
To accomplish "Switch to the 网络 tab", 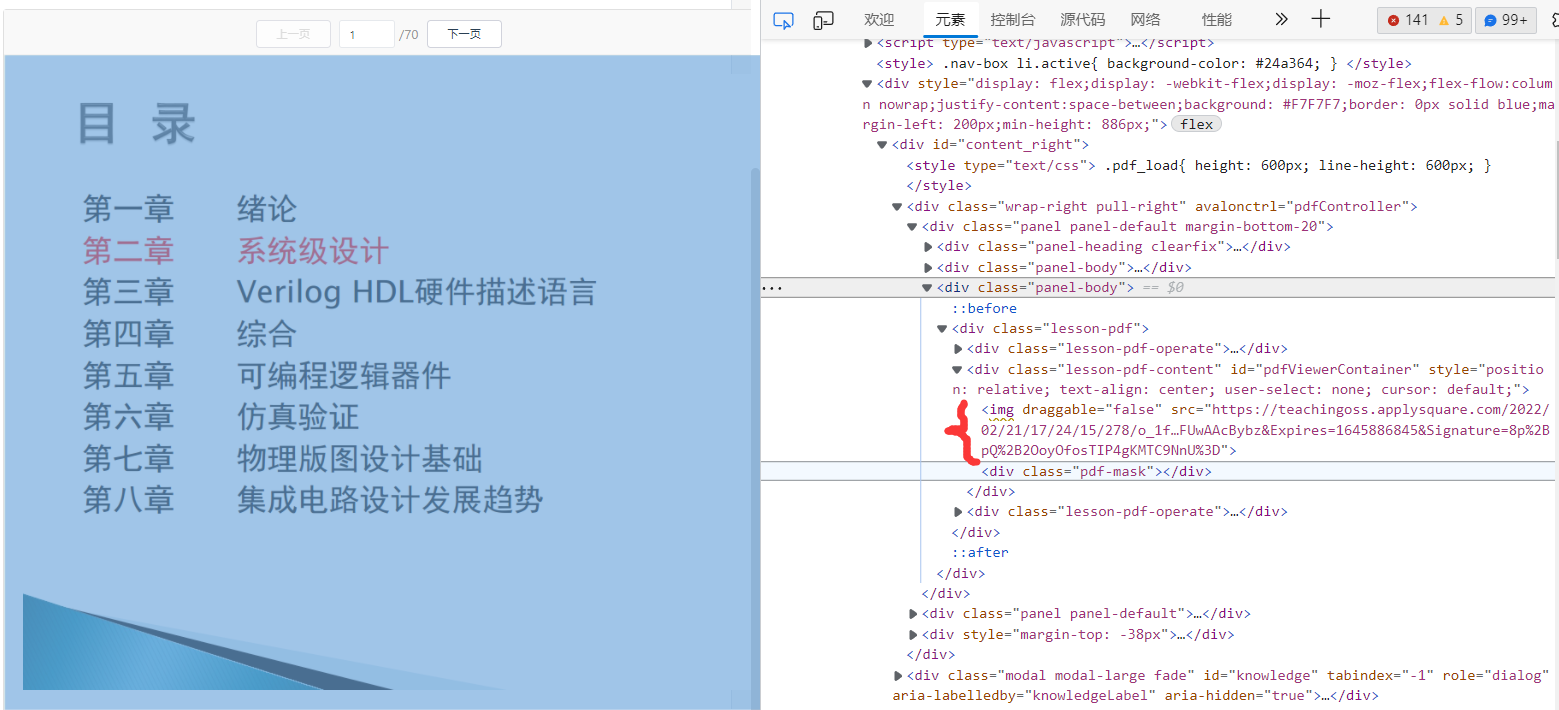I will (x=1145, y=19).
